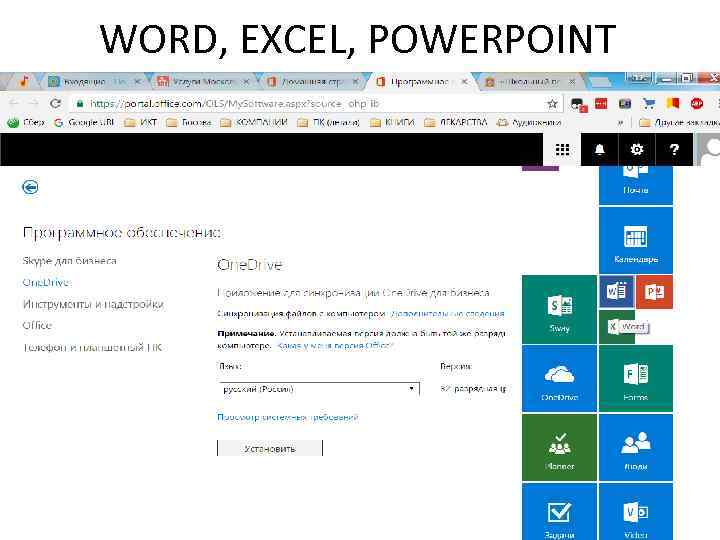The width and height of the screenshot is (720, 540).
Task: Open Просмотр системных требований link
Action: click(x=287, y=417)
